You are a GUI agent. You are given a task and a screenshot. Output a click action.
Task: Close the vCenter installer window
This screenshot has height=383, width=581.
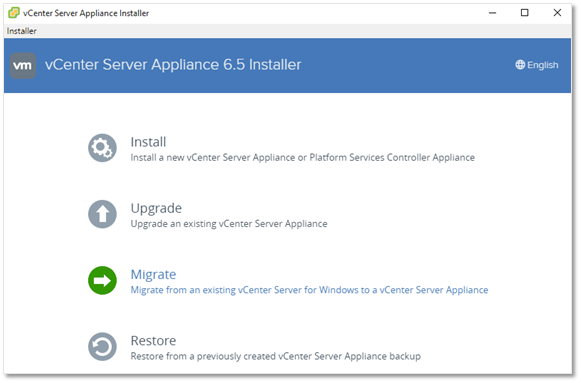point(557,13)
